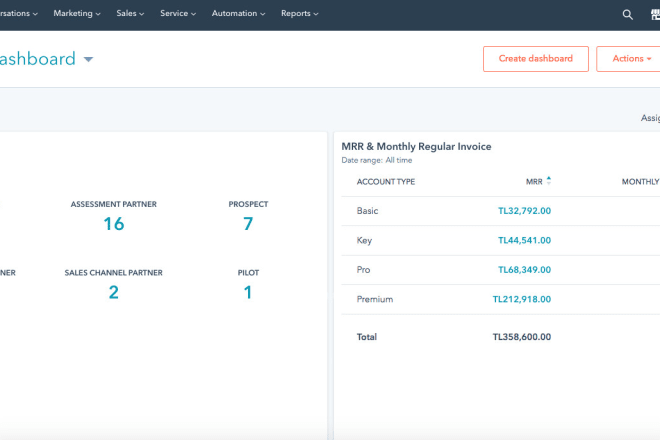This screenshot has width=660, height=440.
Task: Click the PROSPECT label
Action: point(248,204)
